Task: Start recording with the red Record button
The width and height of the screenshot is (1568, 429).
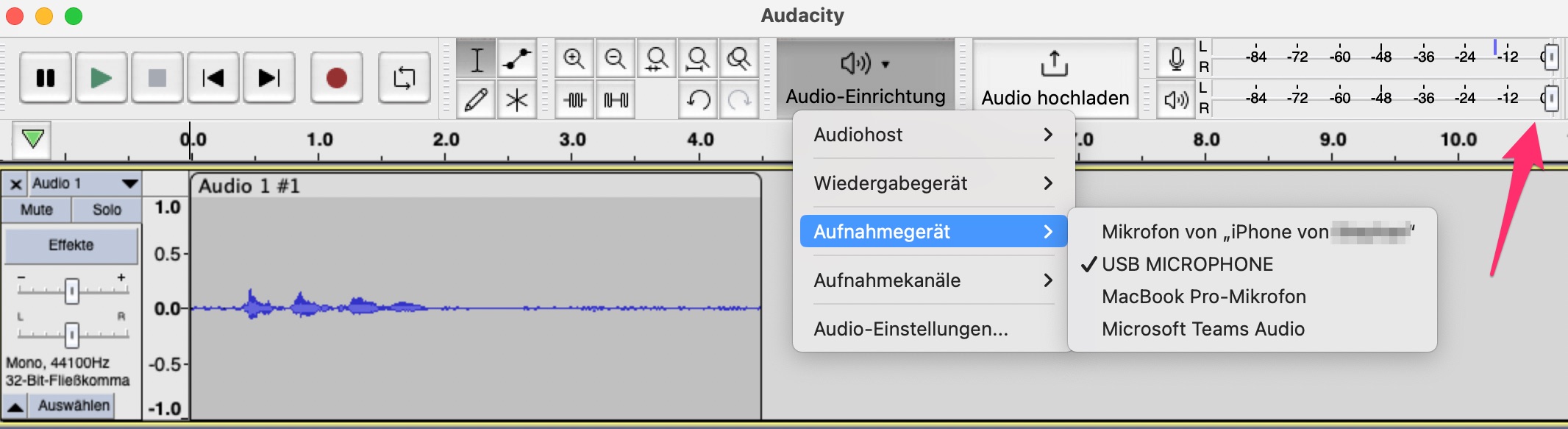Action: point(337,77)
